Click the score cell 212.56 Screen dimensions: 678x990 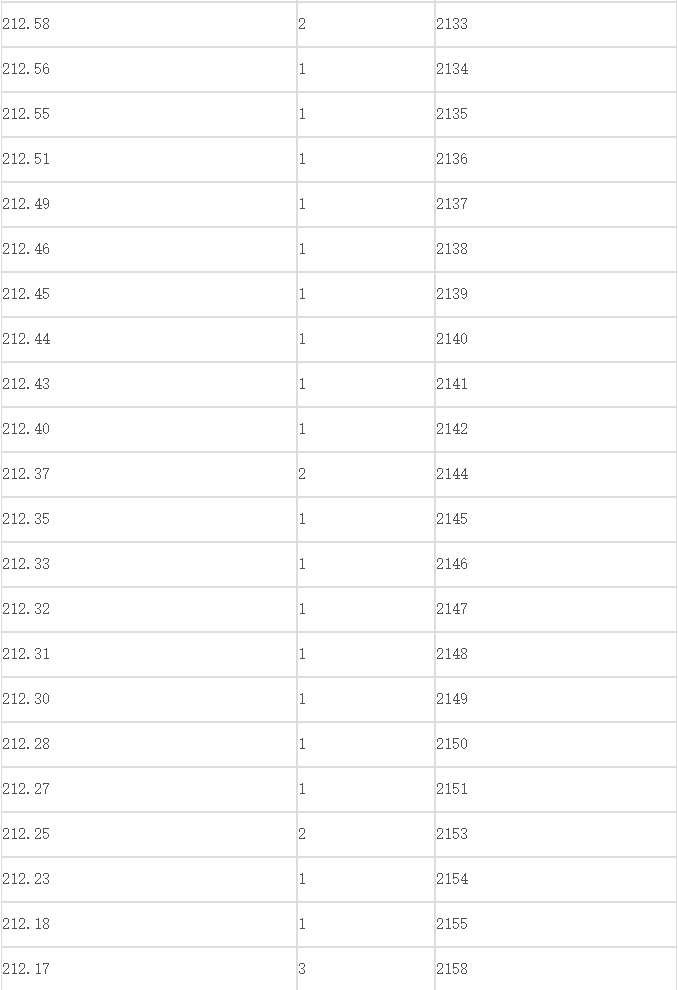click(149, 69)
